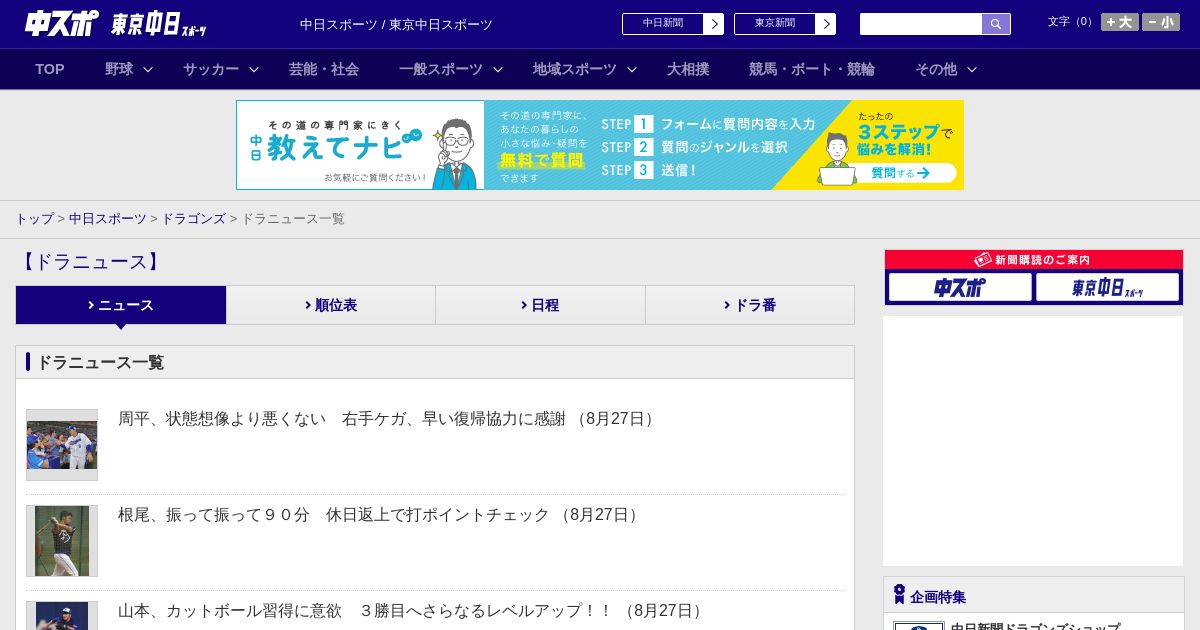Click the 【ドラニュース】 page heading
Viewport: 1200px width, 630px height.
[x=90, y=262]
